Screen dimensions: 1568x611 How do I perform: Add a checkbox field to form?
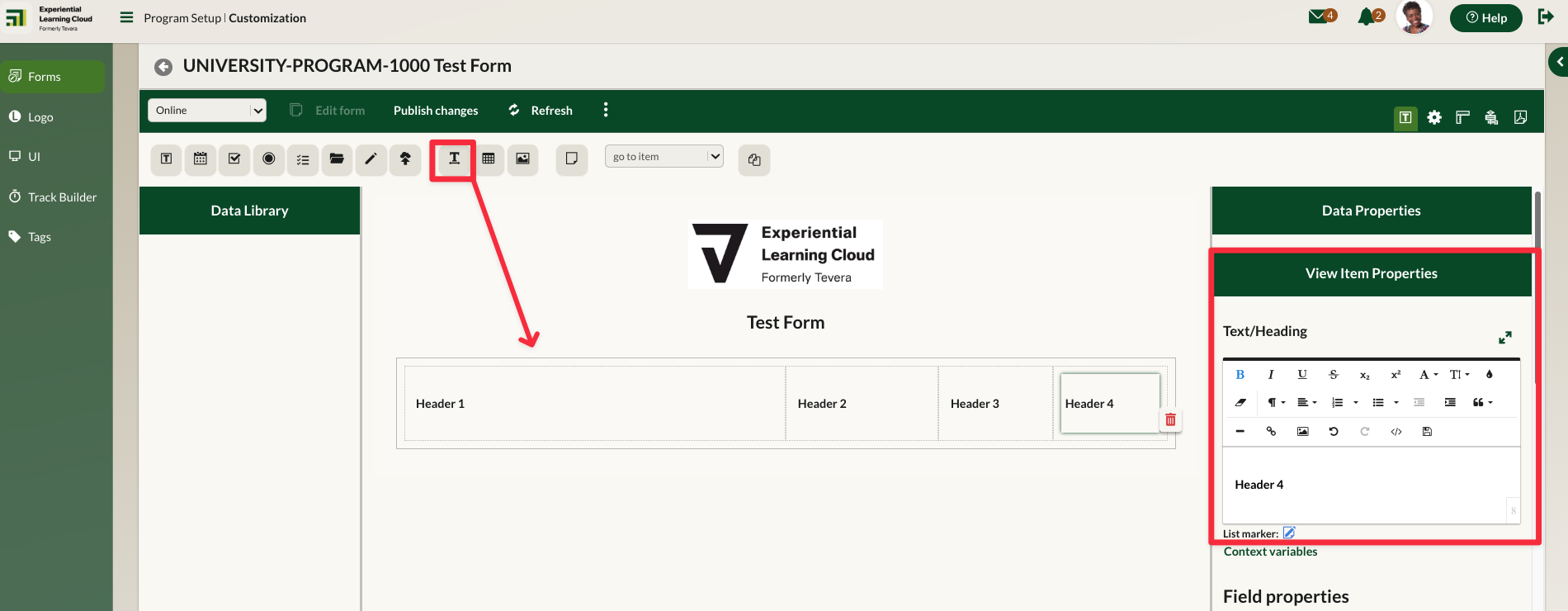[x=234, y=159]
